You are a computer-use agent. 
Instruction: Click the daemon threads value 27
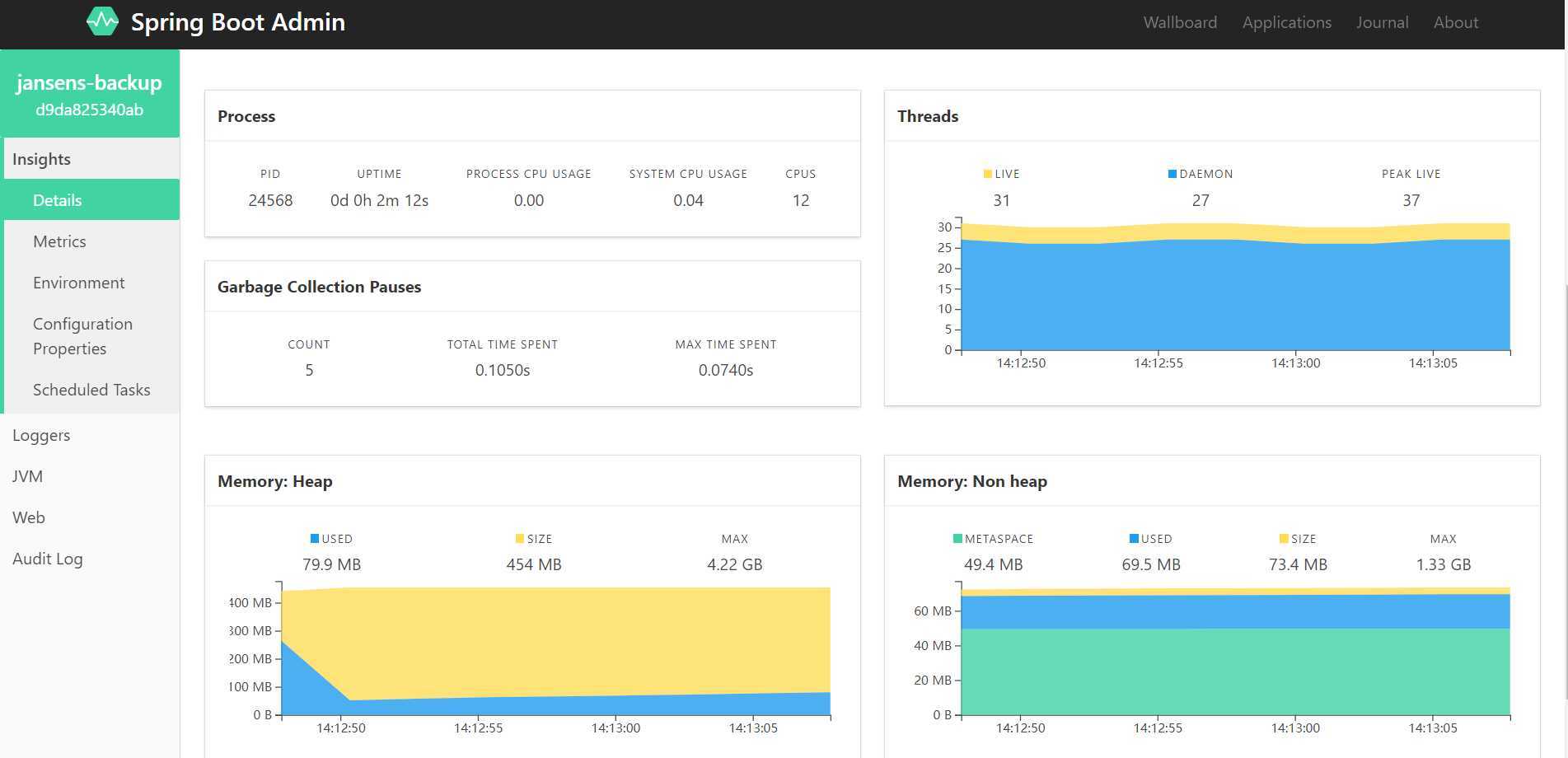click(1201, 200)
